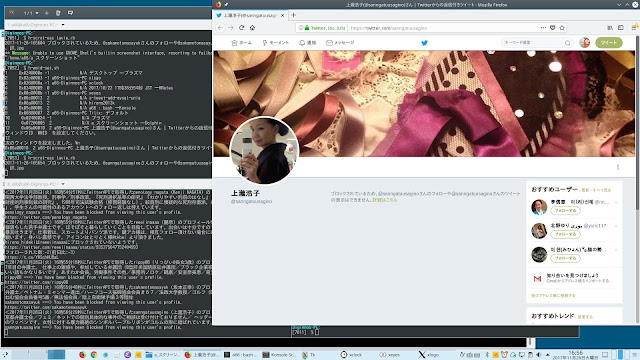This screenshot has width=640, height=360.
Task: Open the profile picture of 上瀧浩子
Action: pyautogui.click(x=264, y=150)
